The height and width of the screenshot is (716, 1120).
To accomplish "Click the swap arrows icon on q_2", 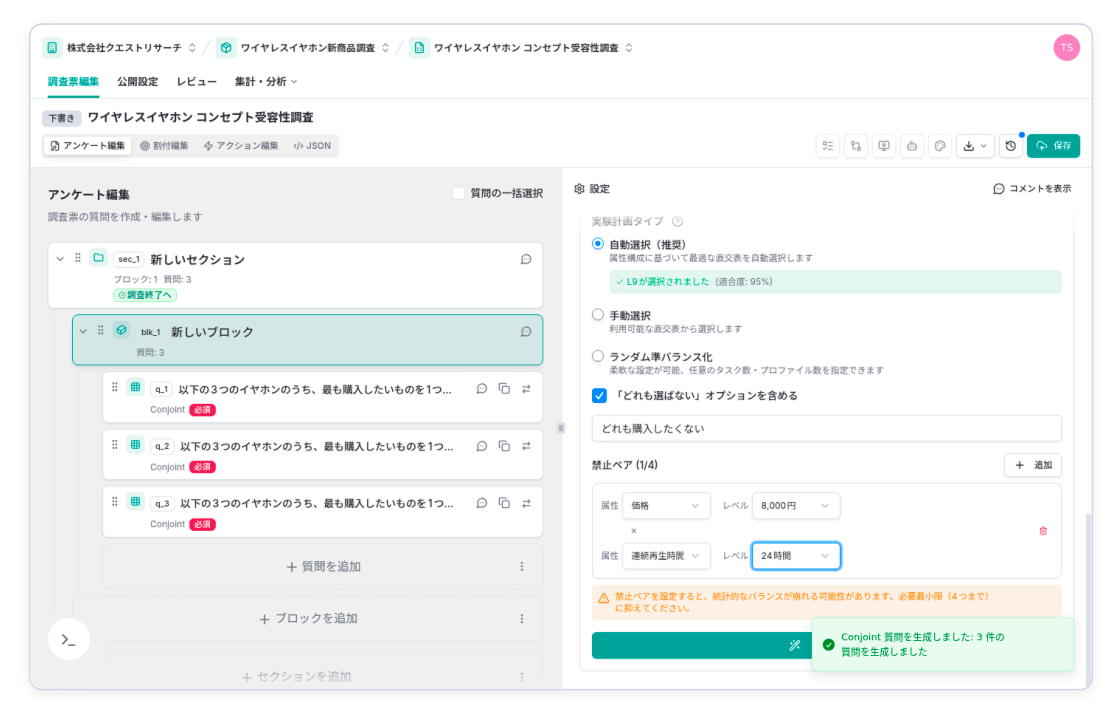I will (x=526, y=446).
